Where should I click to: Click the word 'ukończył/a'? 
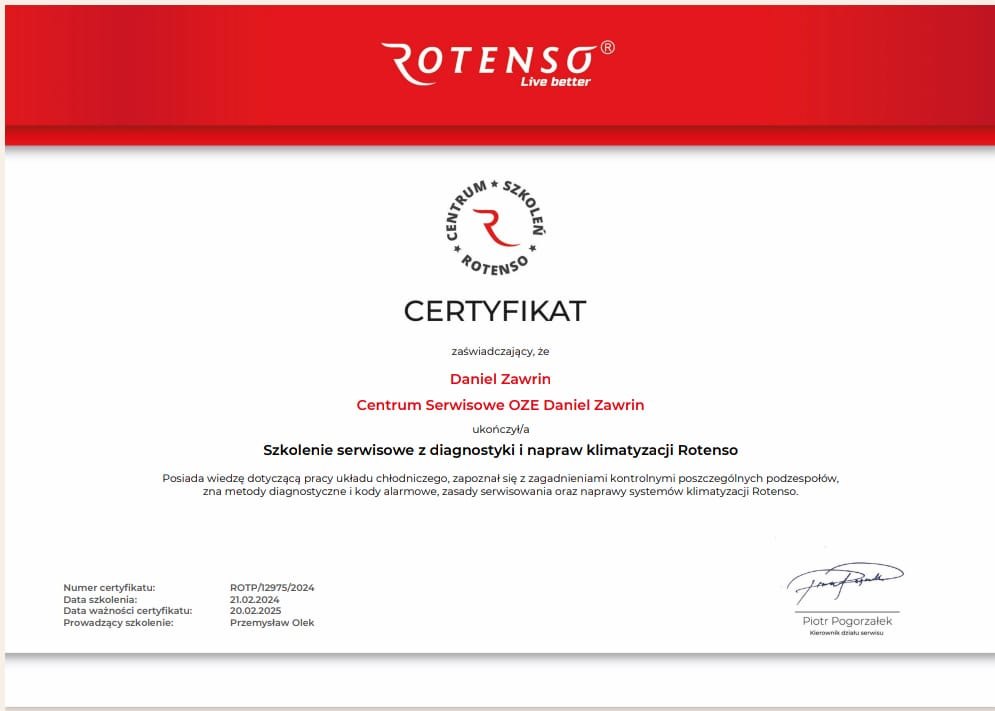pyautogui.click(x=501, y=429)
